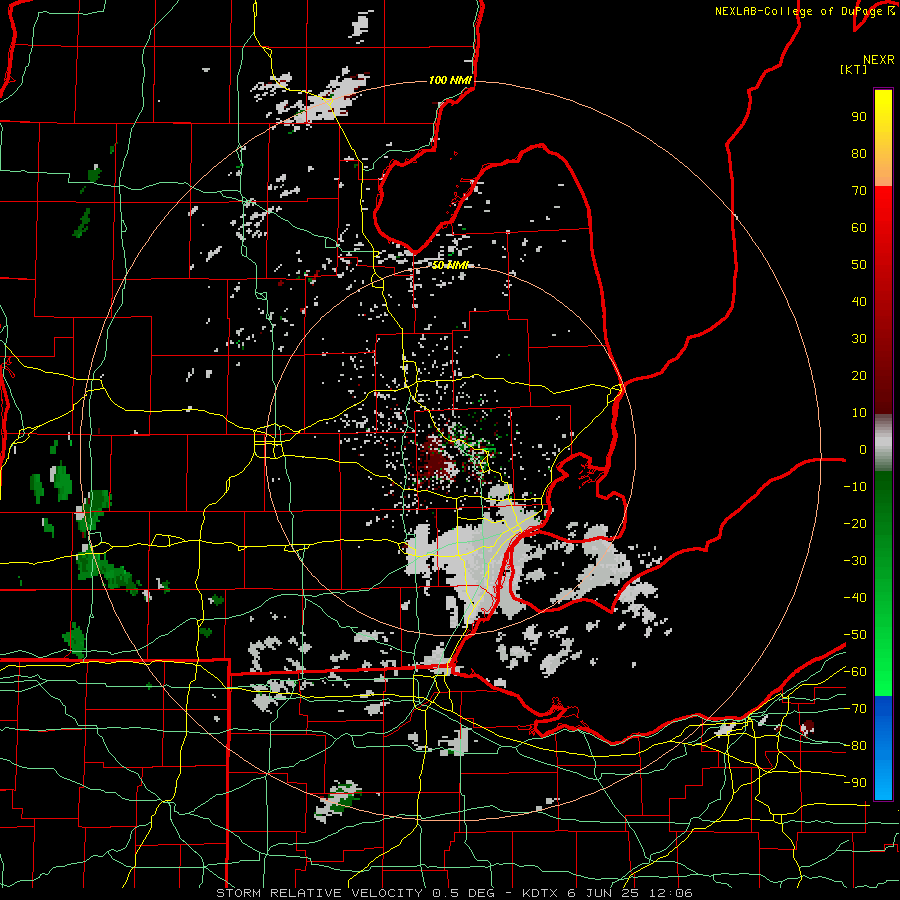Click the -20 scale value
Screen dimensions: 900x900
pos(855,523)
